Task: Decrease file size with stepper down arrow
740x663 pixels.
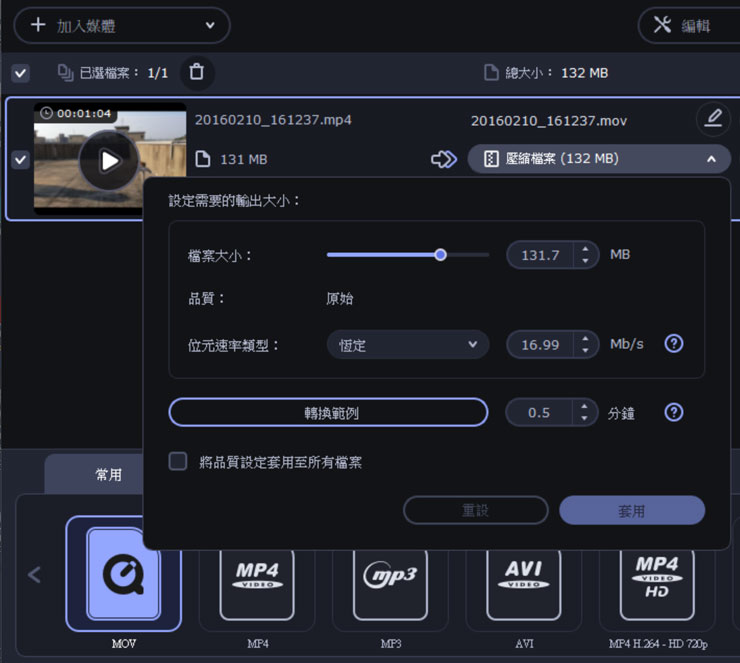Action: pos(585,260)
